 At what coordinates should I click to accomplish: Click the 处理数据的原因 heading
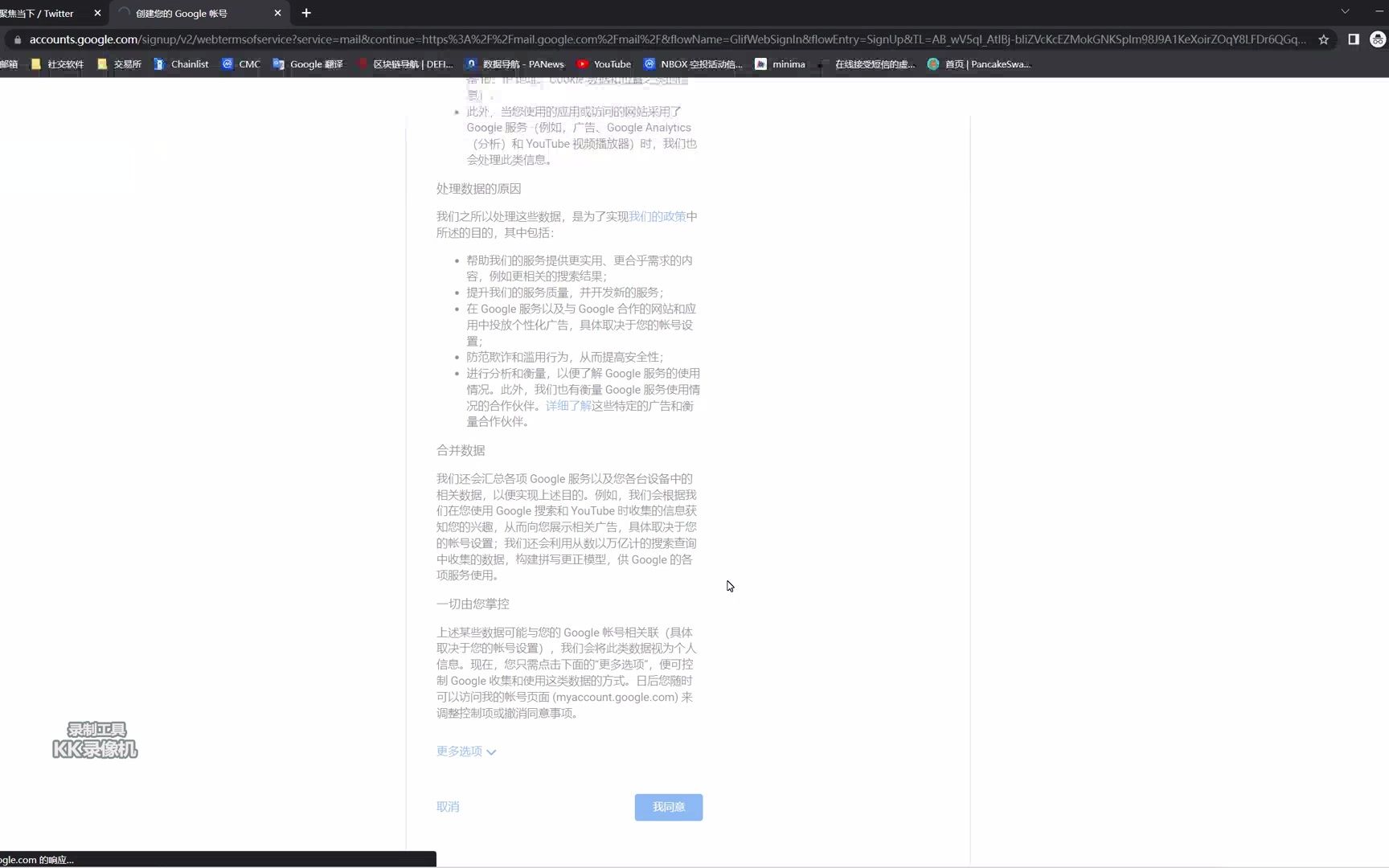(478, 189)
